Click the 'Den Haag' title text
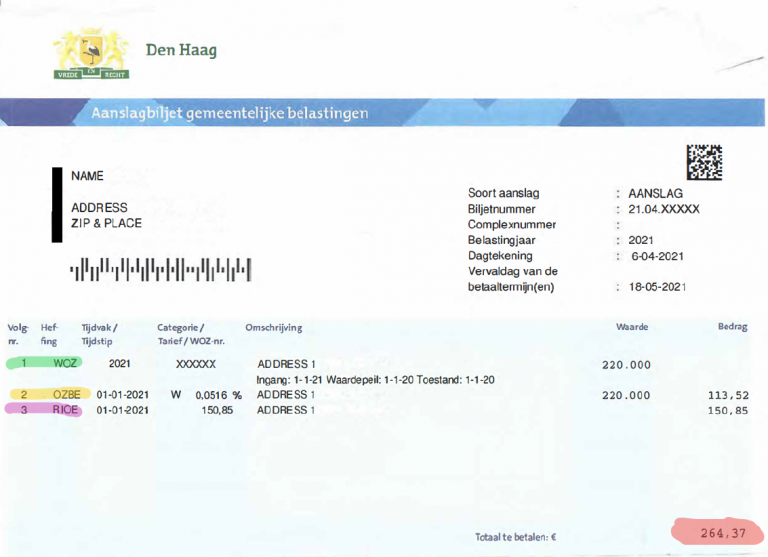768x557 pixels. coord(181,50)
